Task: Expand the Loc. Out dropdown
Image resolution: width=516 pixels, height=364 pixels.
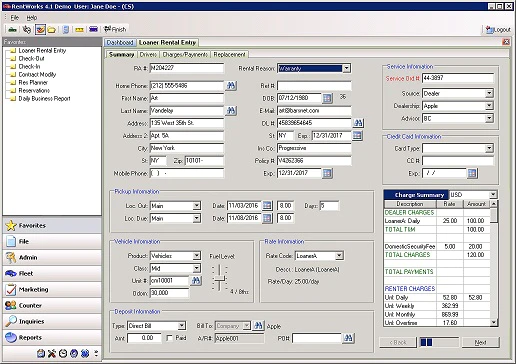Action: click(197, 206)
